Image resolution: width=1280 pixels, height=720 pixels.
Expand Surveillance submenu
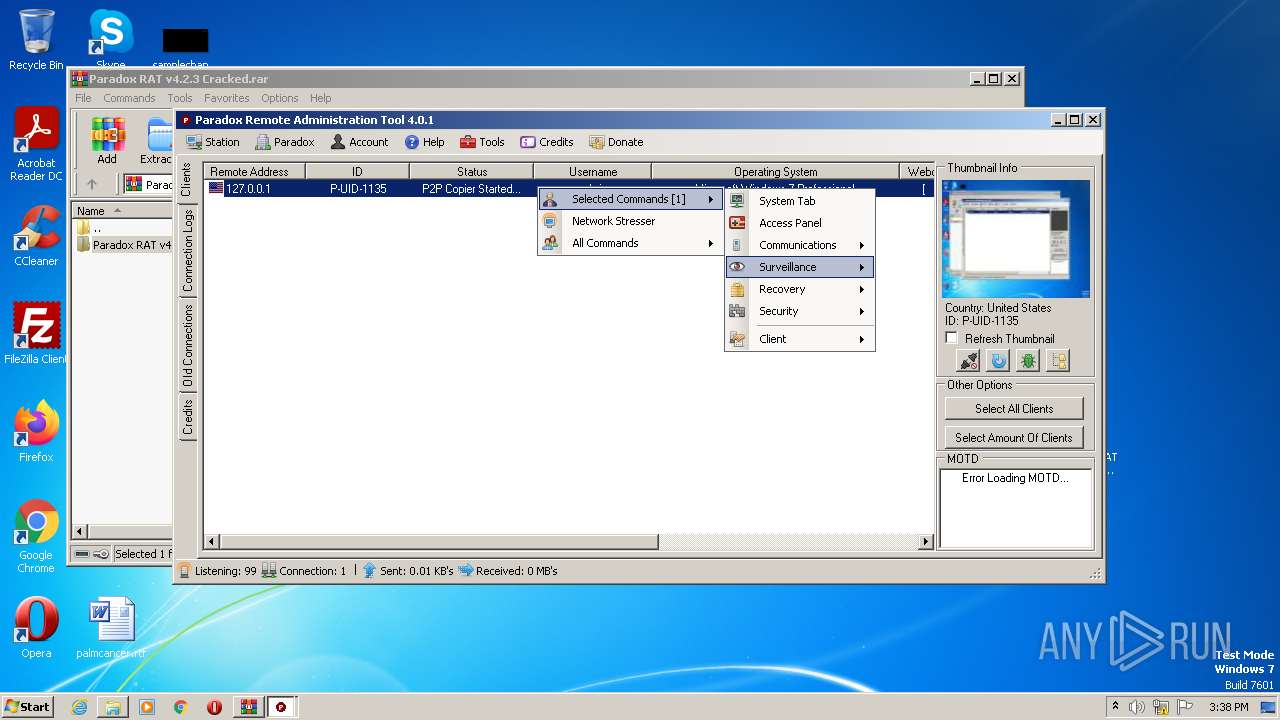(x=800, y=267)
